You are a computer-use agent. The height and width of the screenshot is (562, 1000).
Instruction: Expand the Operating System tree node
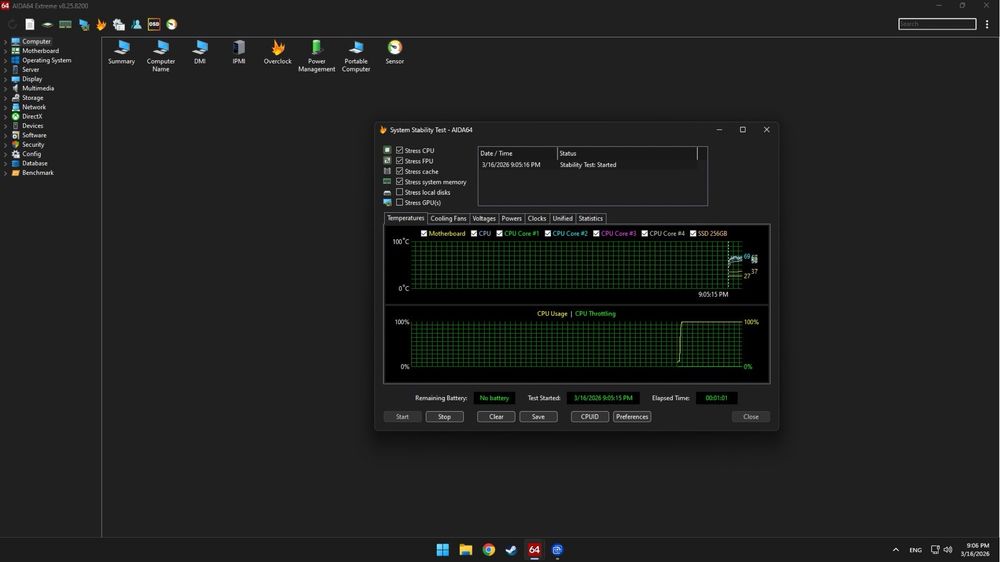click(x=6, y=61)
